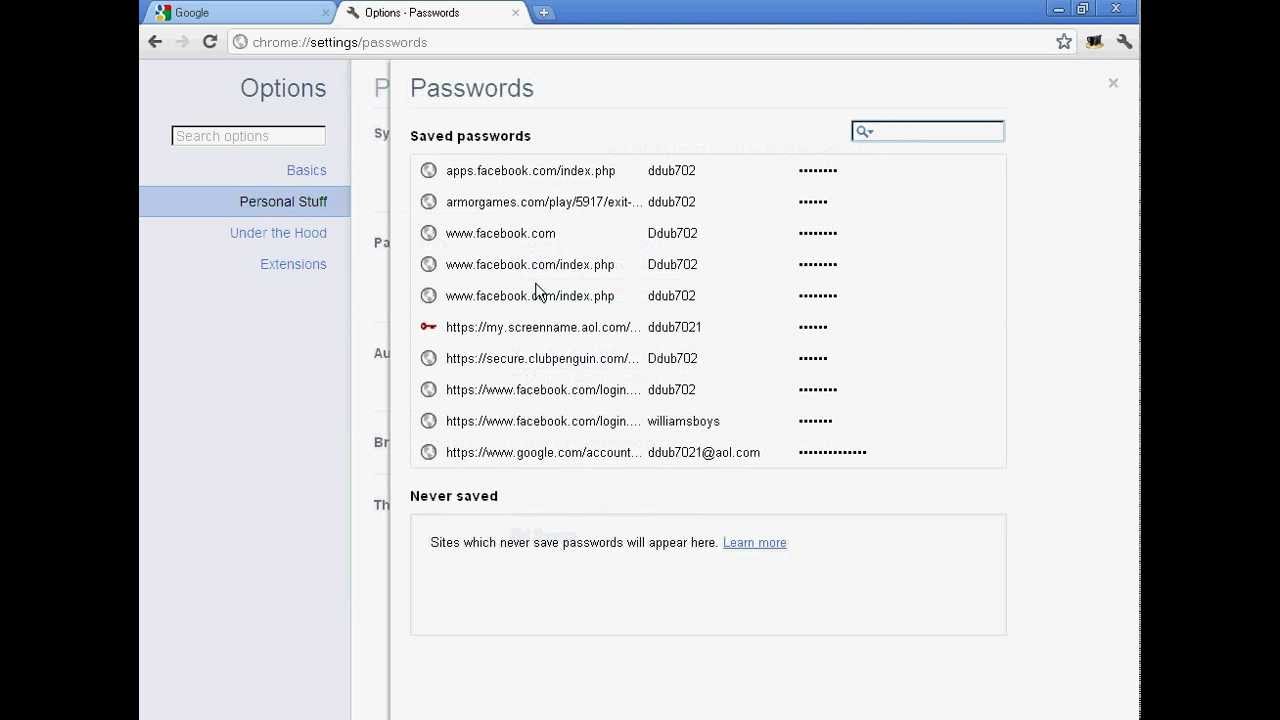Select the https://my.screenname.aol.com entry
The image size is (1280, 720).
(708, 327)
